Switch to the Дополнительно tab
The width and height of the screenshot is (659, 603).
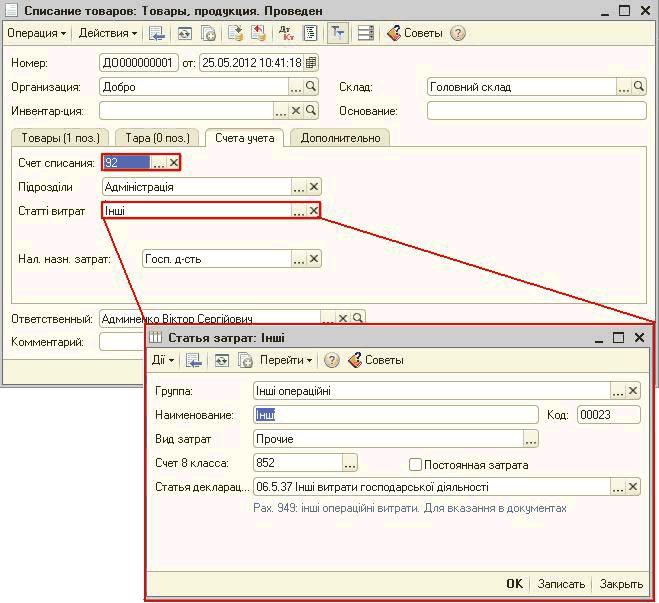341,138
